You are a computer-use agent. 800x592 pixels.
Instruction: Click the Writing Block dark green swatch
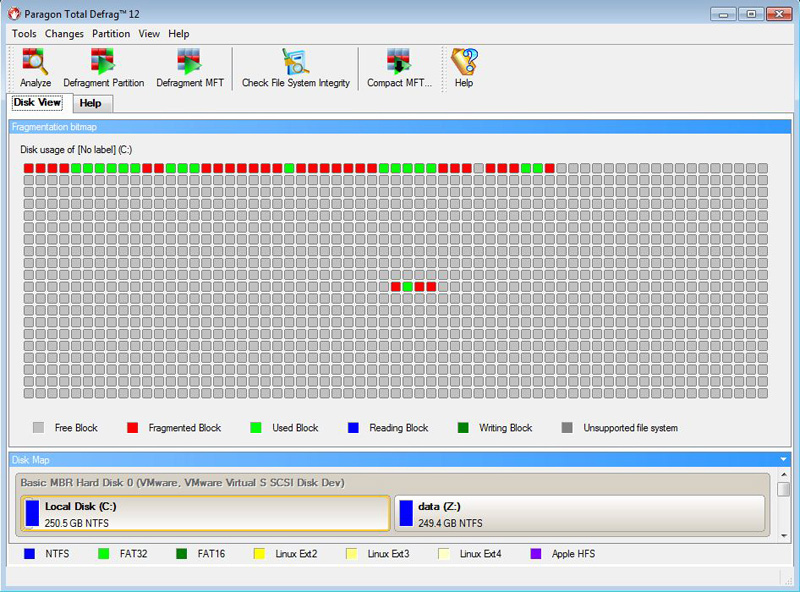[463, 428]
